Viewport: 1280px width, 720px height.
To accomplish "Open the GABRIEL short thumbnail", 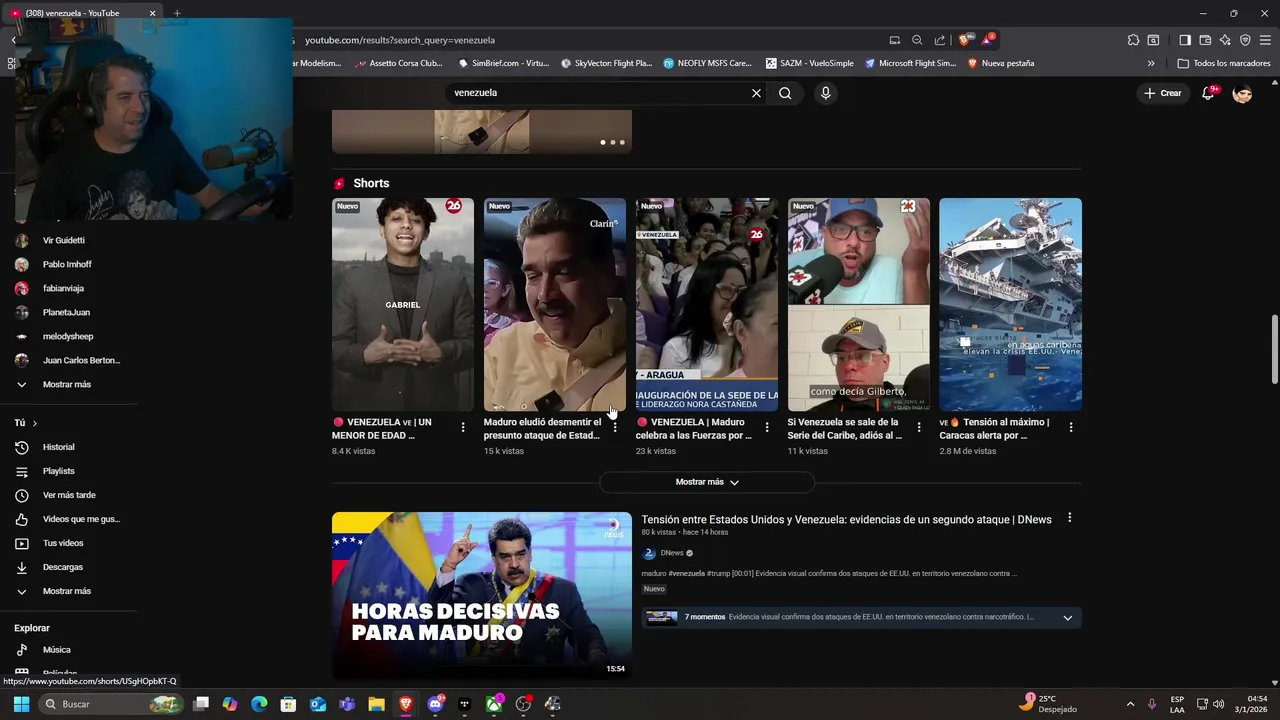I will pos(403,304).
